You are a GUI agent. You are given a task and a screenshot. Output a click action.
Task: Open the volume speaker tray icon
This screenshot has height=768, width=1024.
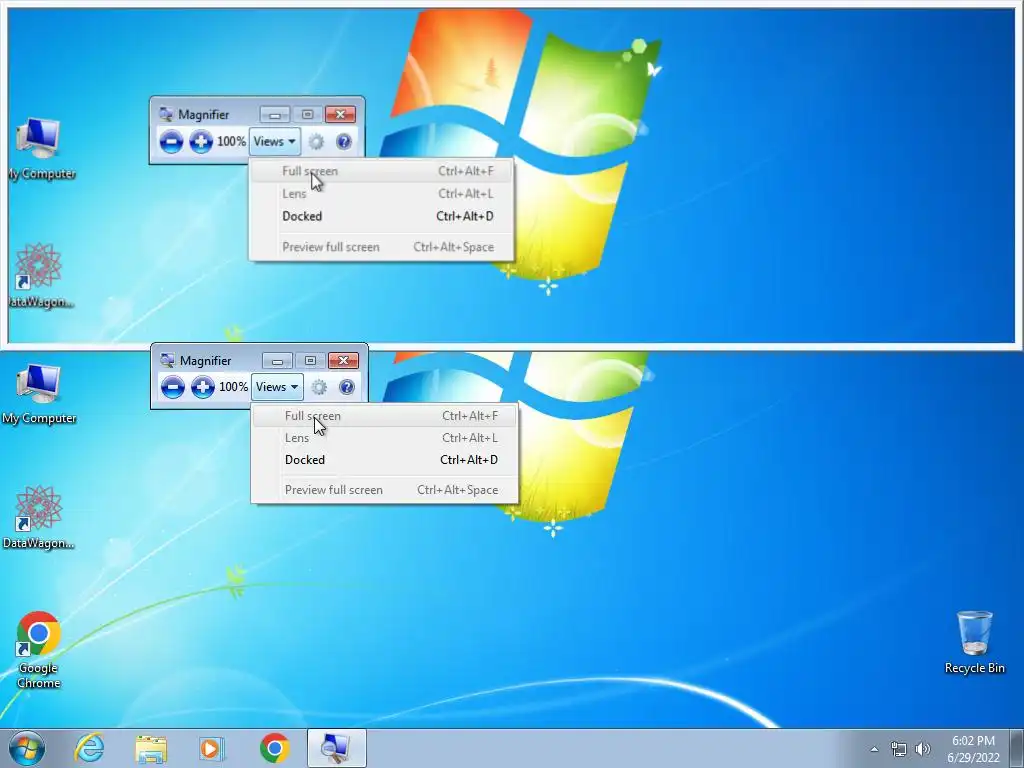coord(923,749)
